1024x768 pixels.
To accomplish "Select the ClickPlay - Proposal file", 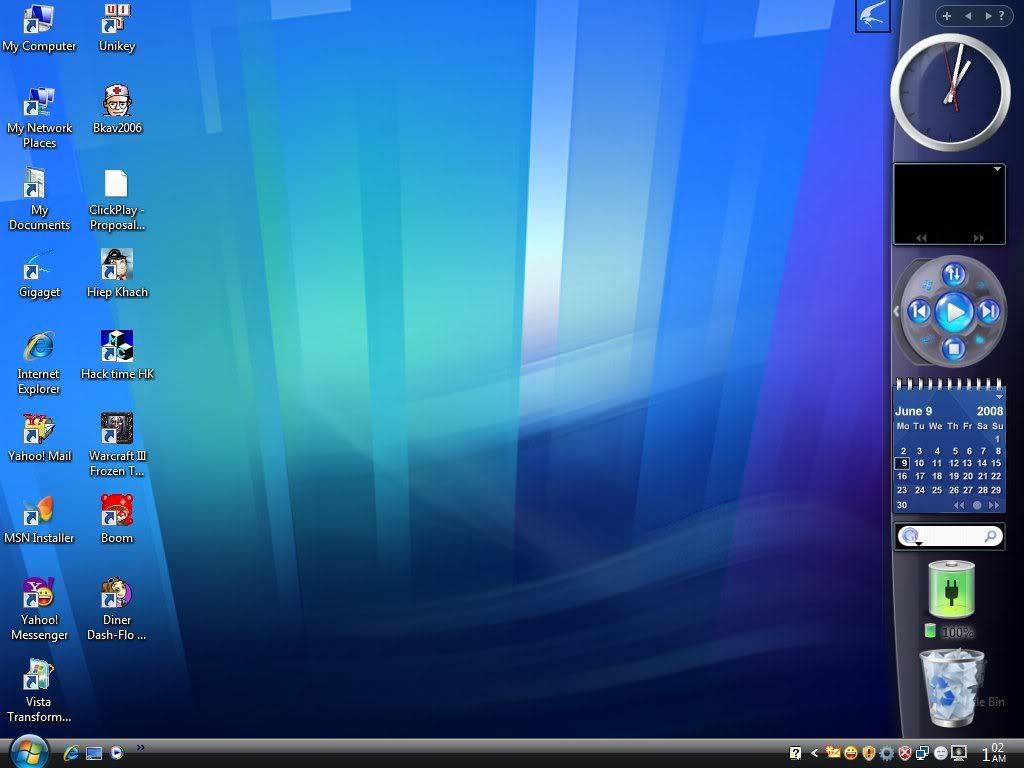I will click(117, 199).
